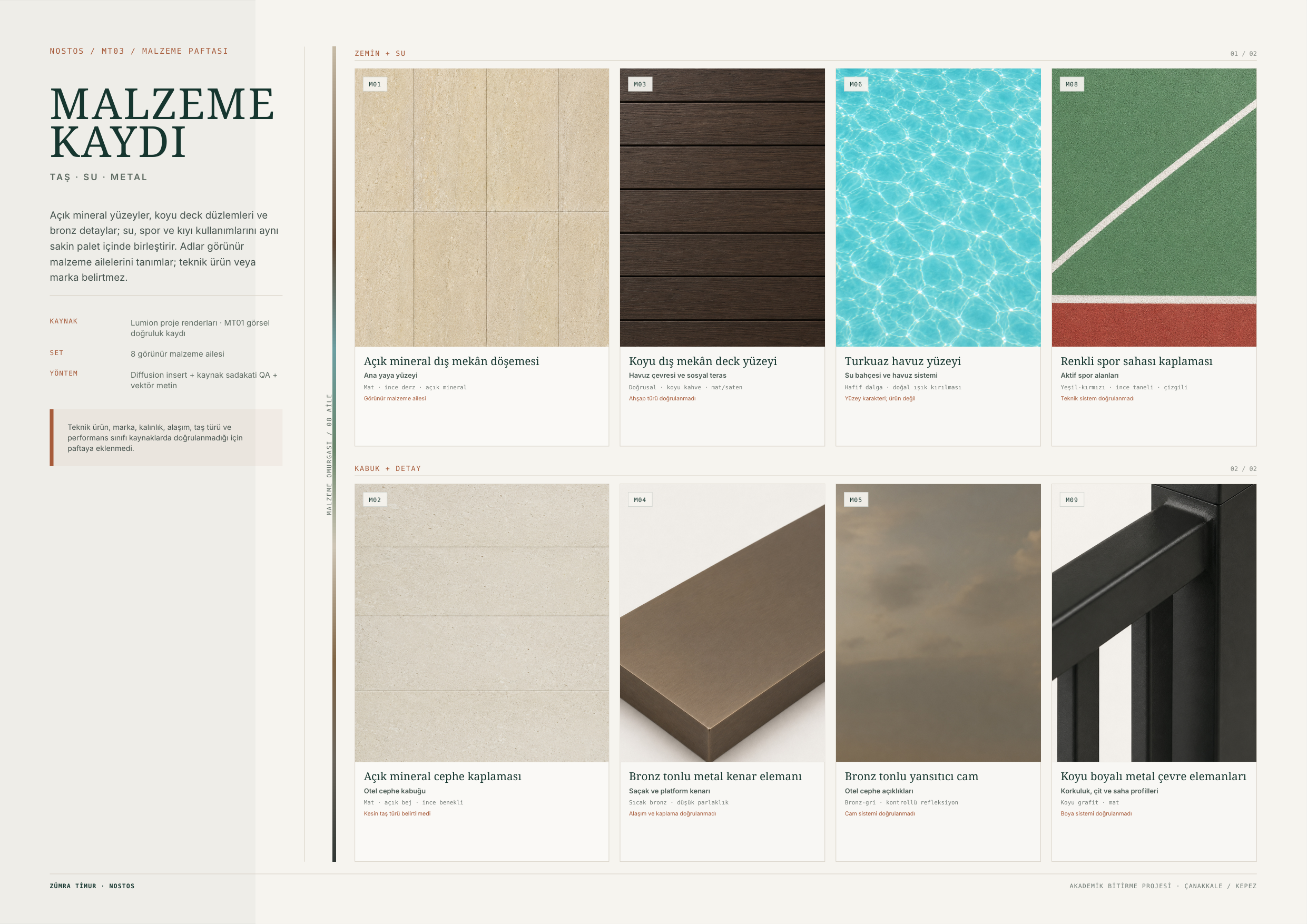Open the turquoise pool water thumbnail
The image size is (1307, 924).
(x=938, y=207)
